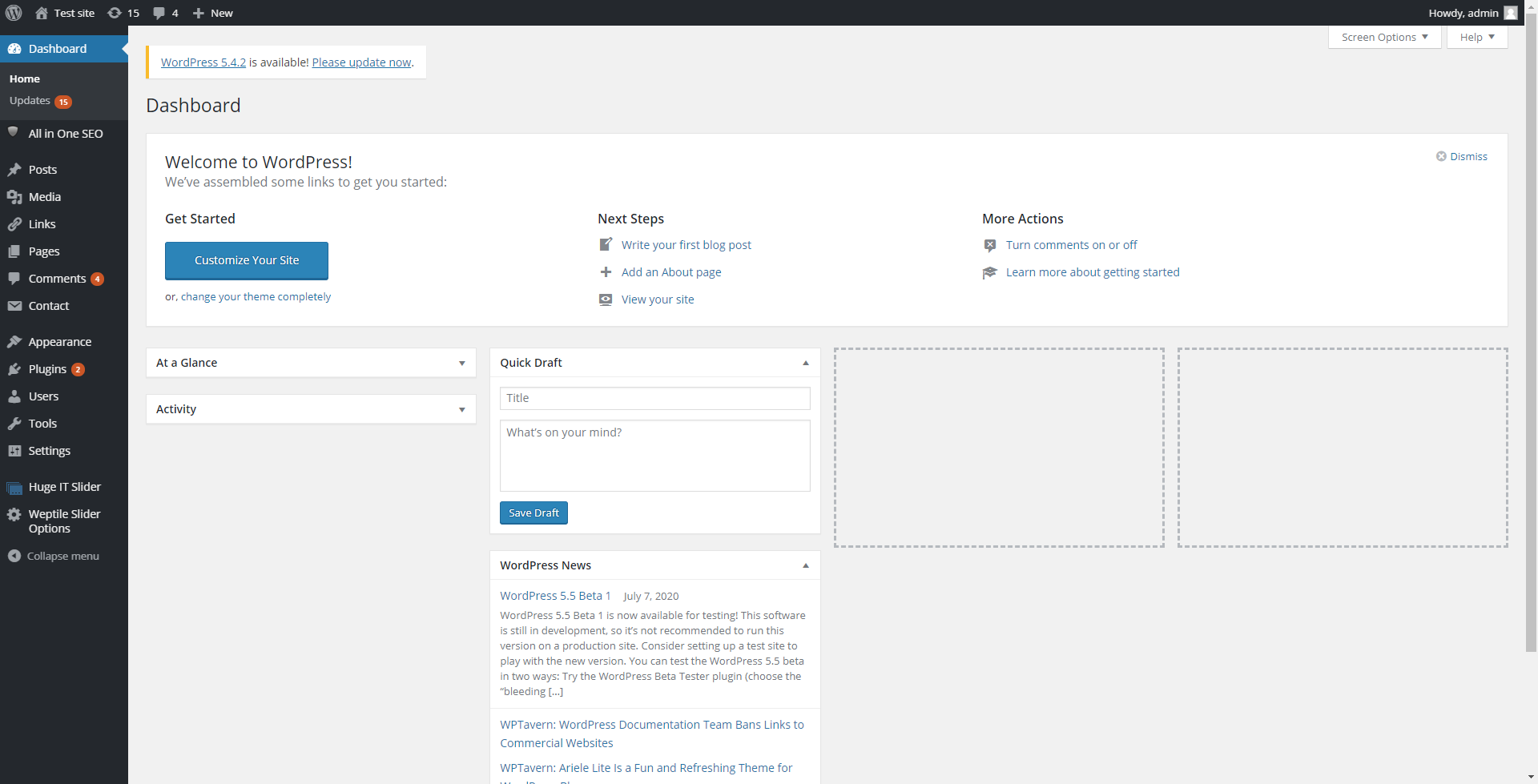Click Turn comments on or off link
This screenshot has height=784, width=1538.
[x=1071, y=245]
